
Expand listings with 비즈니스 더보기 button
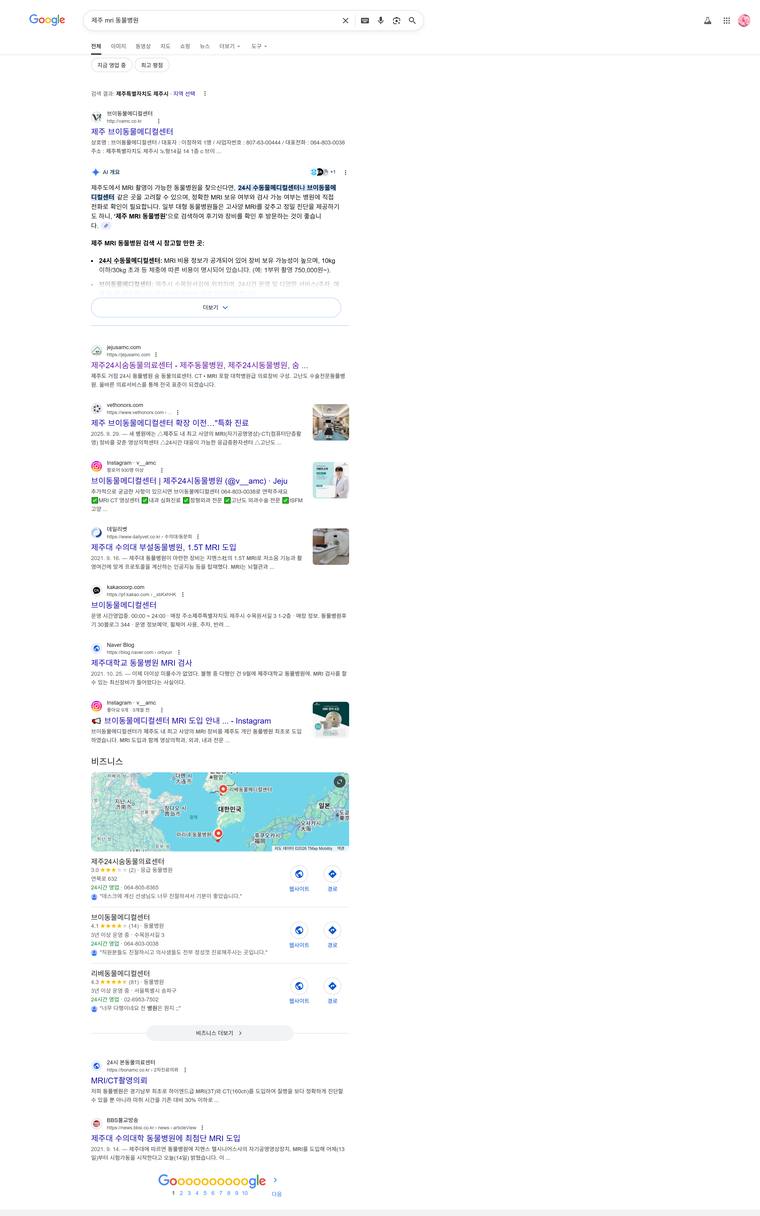pos(220,1033)
